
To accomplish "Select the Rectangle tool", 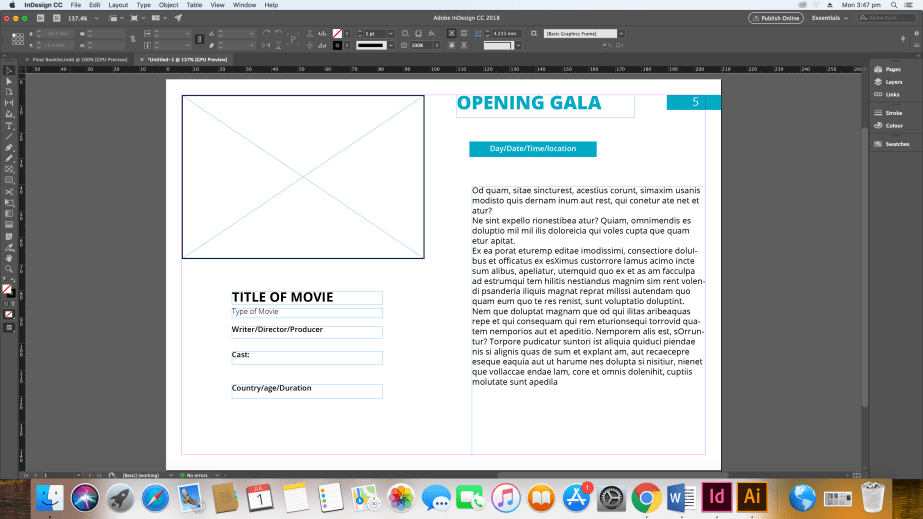I will (x=9, y=180).
